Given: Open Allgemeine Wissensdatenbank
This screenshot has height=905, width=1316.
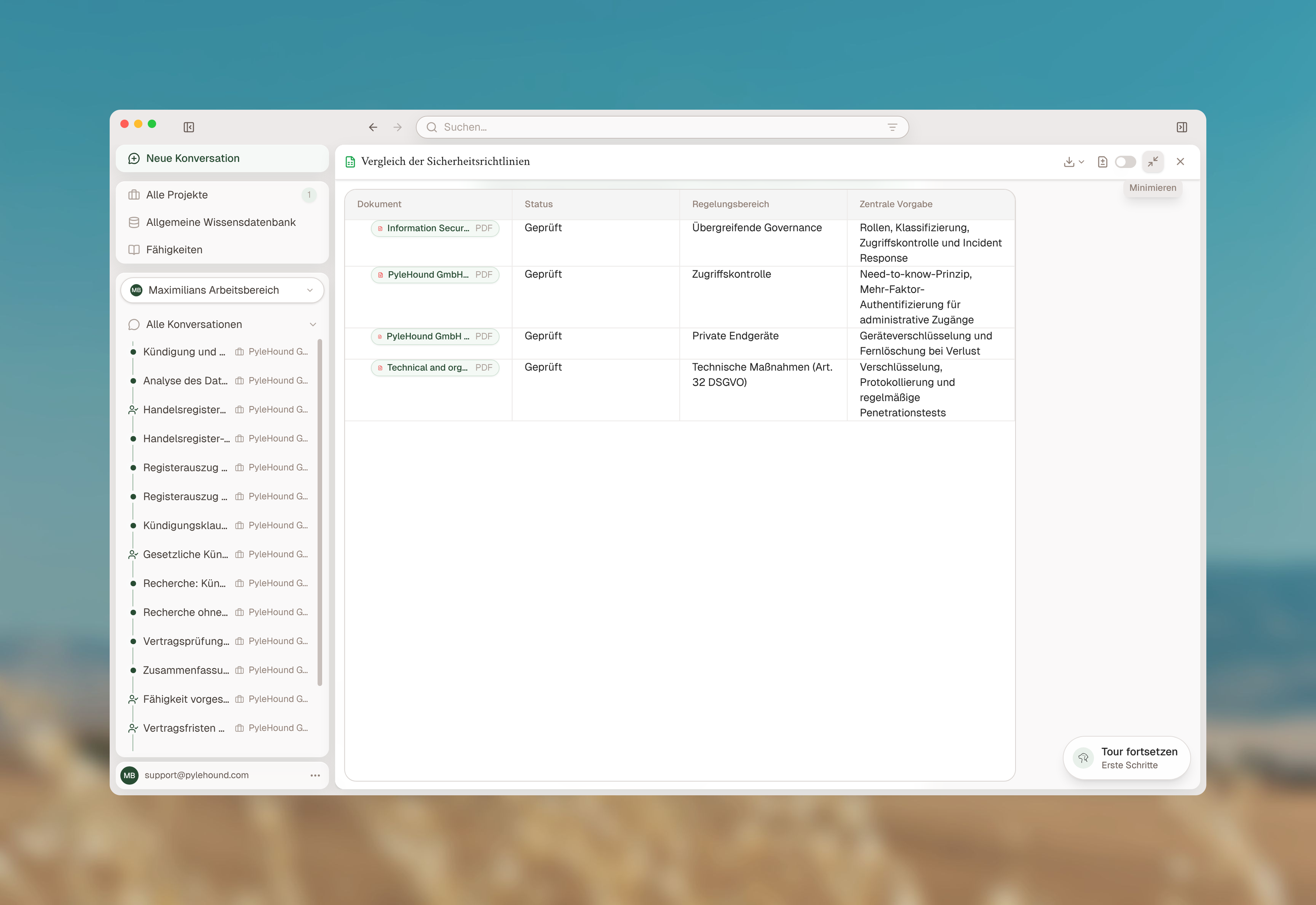Looking at the screenshot, I should (222, 222).
